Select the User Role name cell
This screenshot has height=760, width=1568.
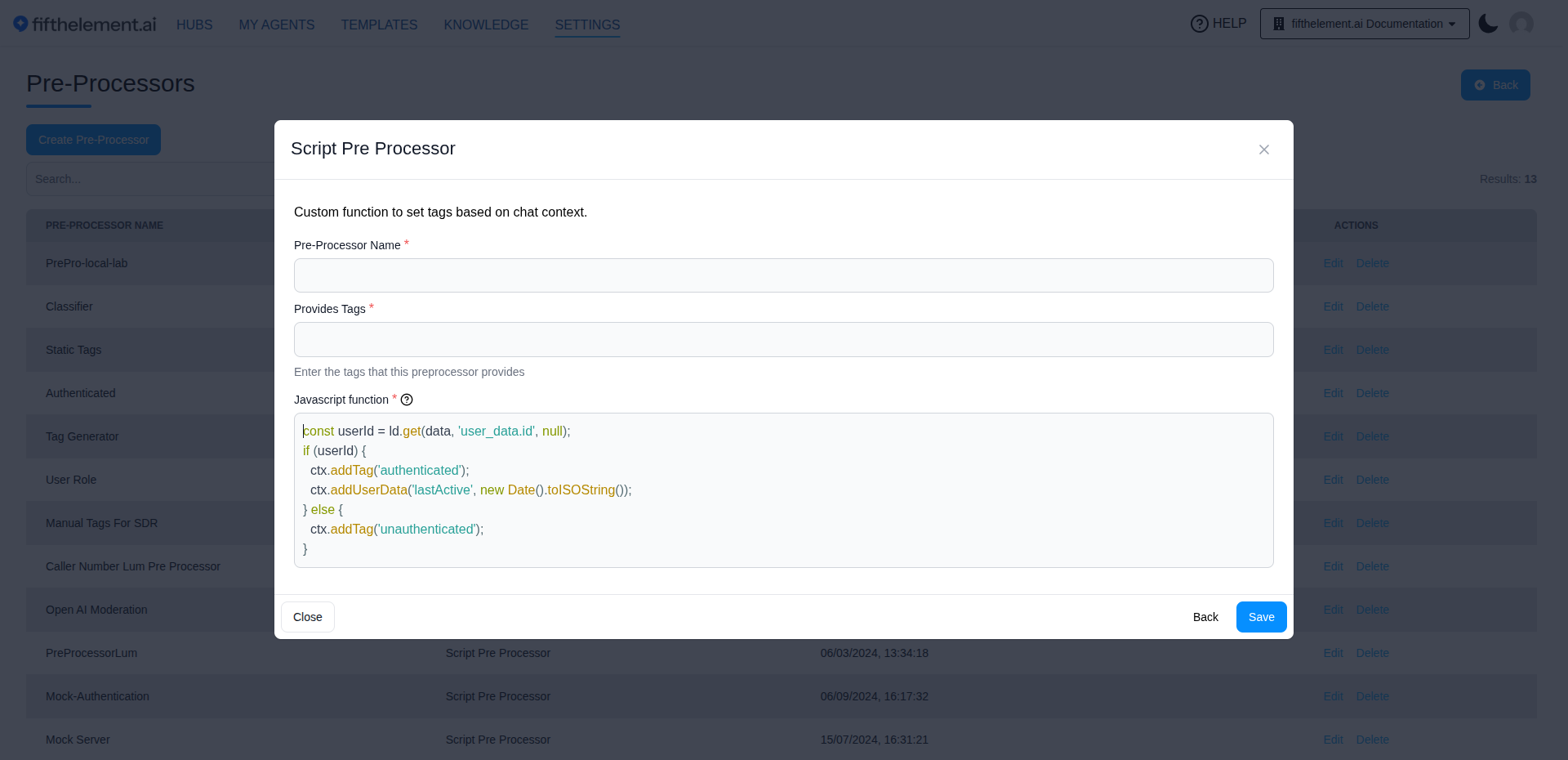[x=71, y=480]
